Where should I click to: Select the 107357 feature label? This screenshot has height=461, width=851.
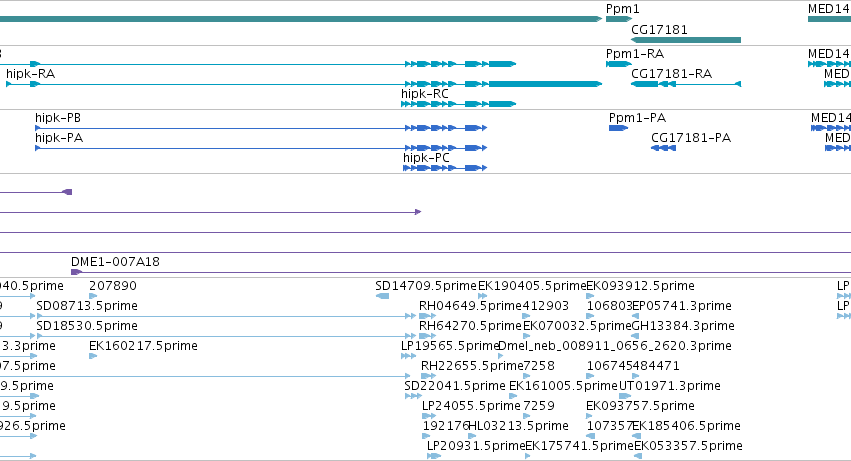coord(609,426)
